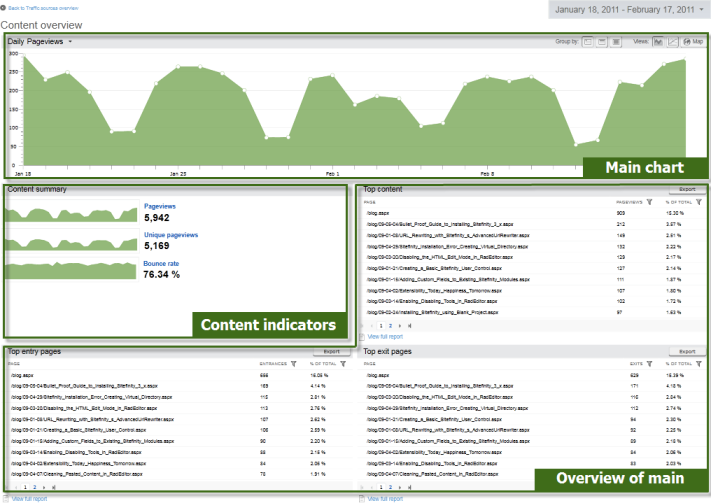The height and width of the screenshot is (503, 711).
Task: Open the date range dropdown
Action: pos(630,10)
